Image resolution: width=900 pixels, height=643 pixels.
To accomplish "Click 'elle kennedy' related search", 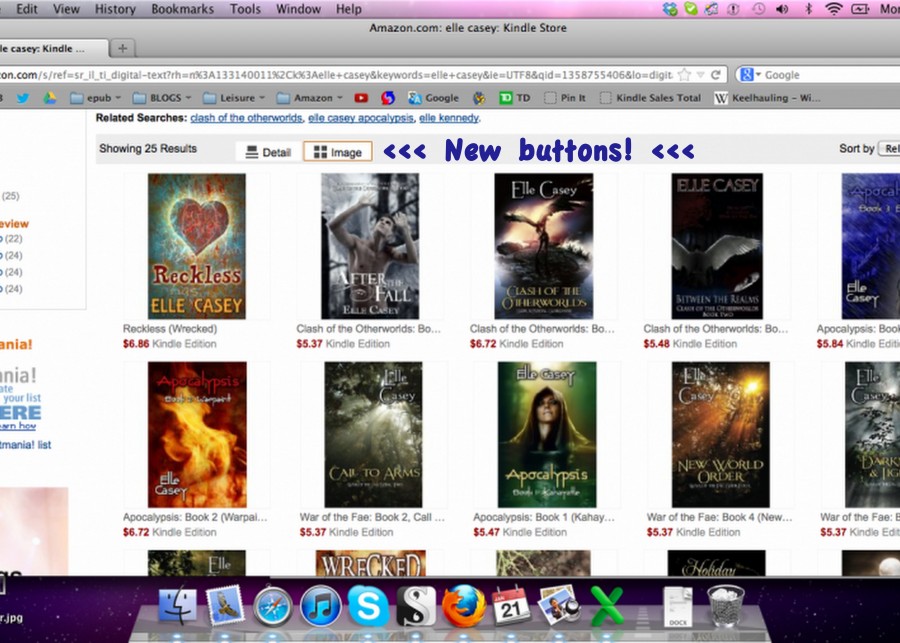I will (449, 118).
